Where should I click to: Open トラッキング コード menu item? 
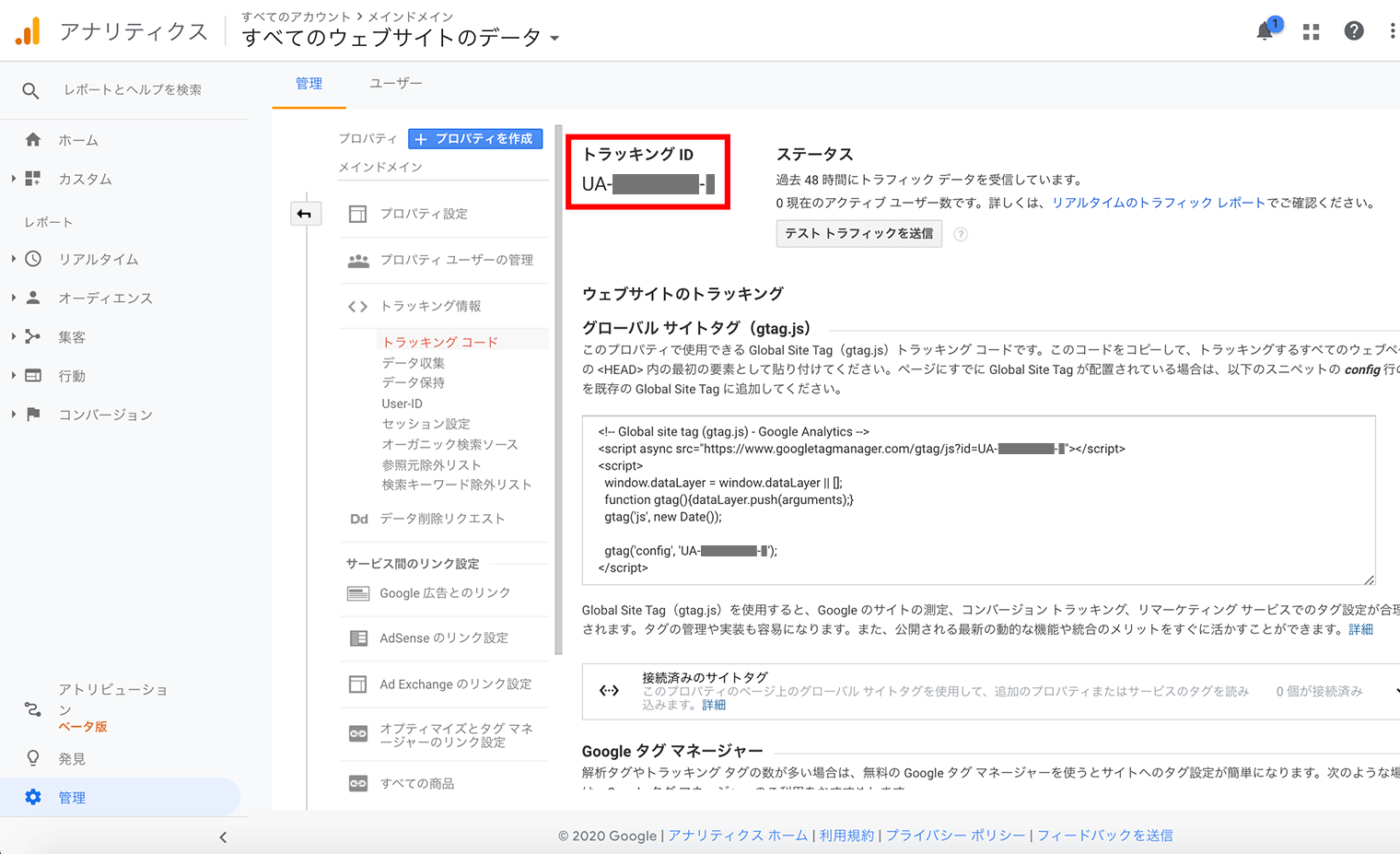pyautogui.click(x=439, y=342)
